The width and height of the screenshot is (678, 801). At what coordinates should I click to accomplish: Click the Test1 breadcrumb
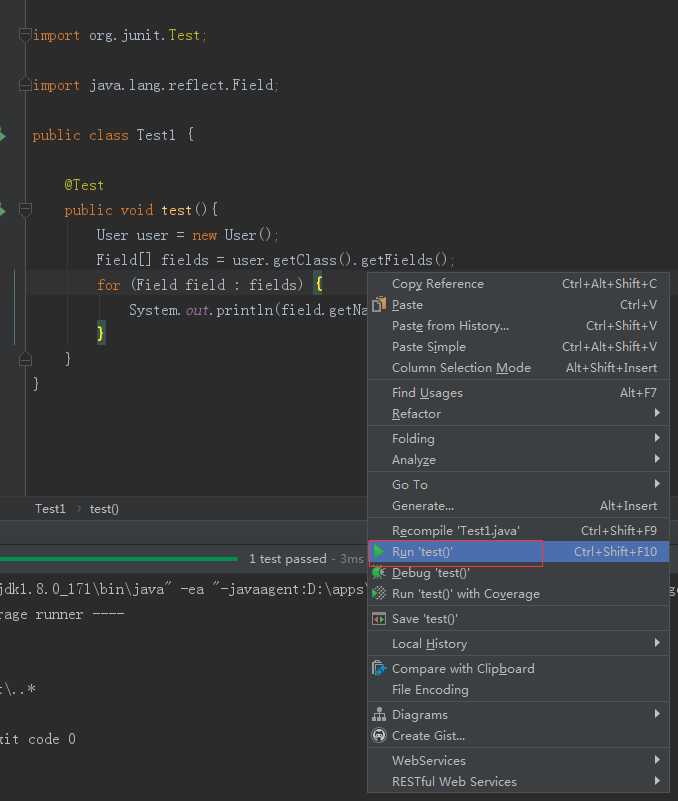[x=50, y=509]
